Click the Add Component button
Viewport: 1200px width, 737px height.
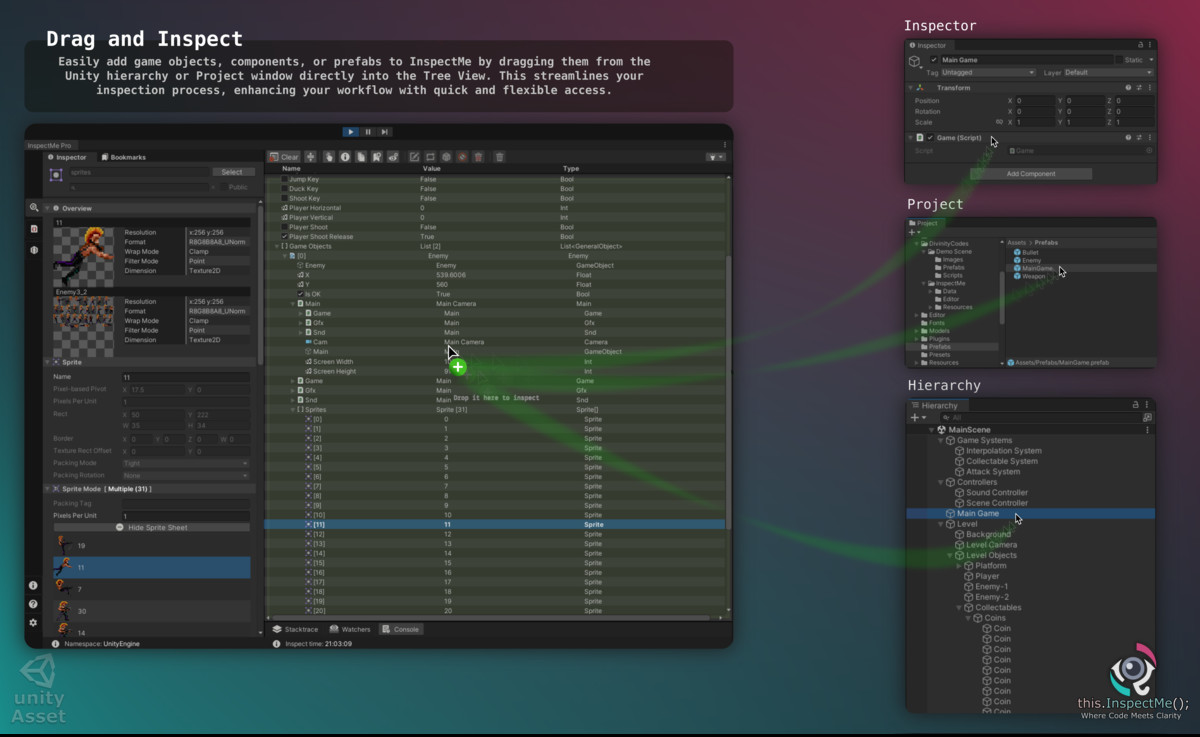1030,173
